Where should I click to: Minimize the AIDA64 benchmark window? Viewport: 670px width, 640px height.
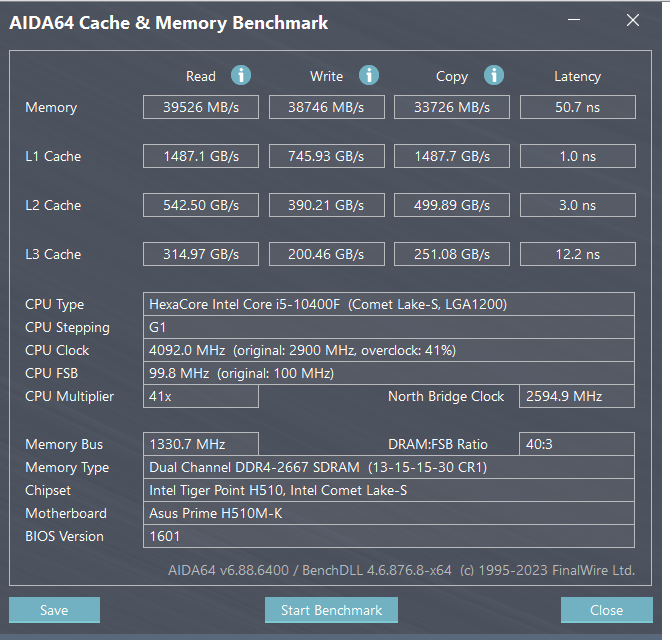574,20
